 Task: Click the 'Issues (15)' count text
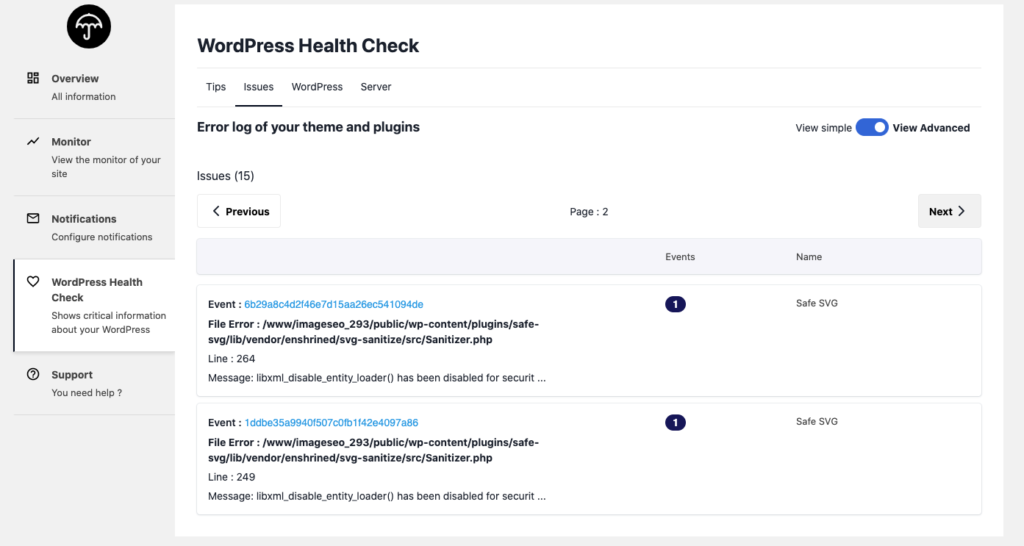coord(225,176)
